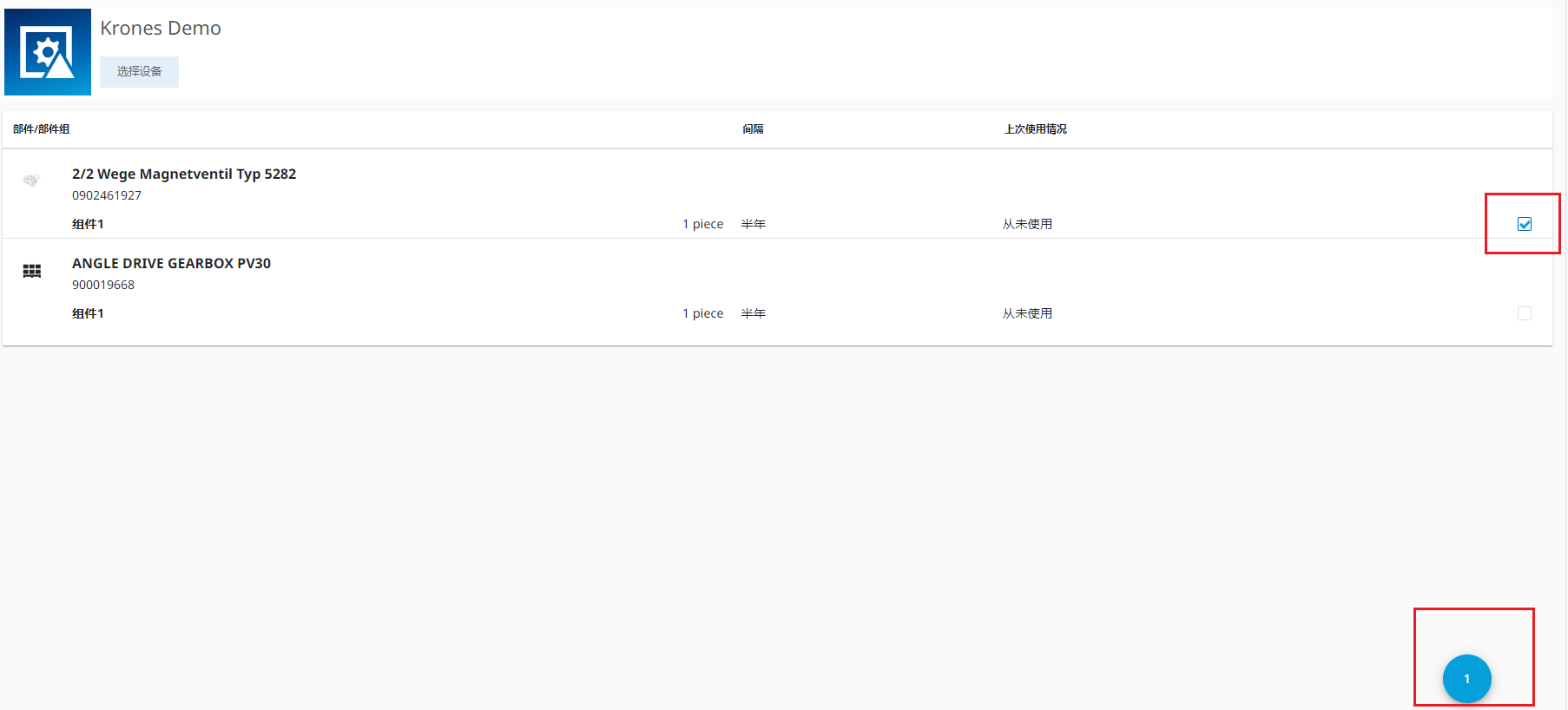The image size is (1568, 710).
Task: Click the 上次使用情况 column header
Action: pos(1035,129)
